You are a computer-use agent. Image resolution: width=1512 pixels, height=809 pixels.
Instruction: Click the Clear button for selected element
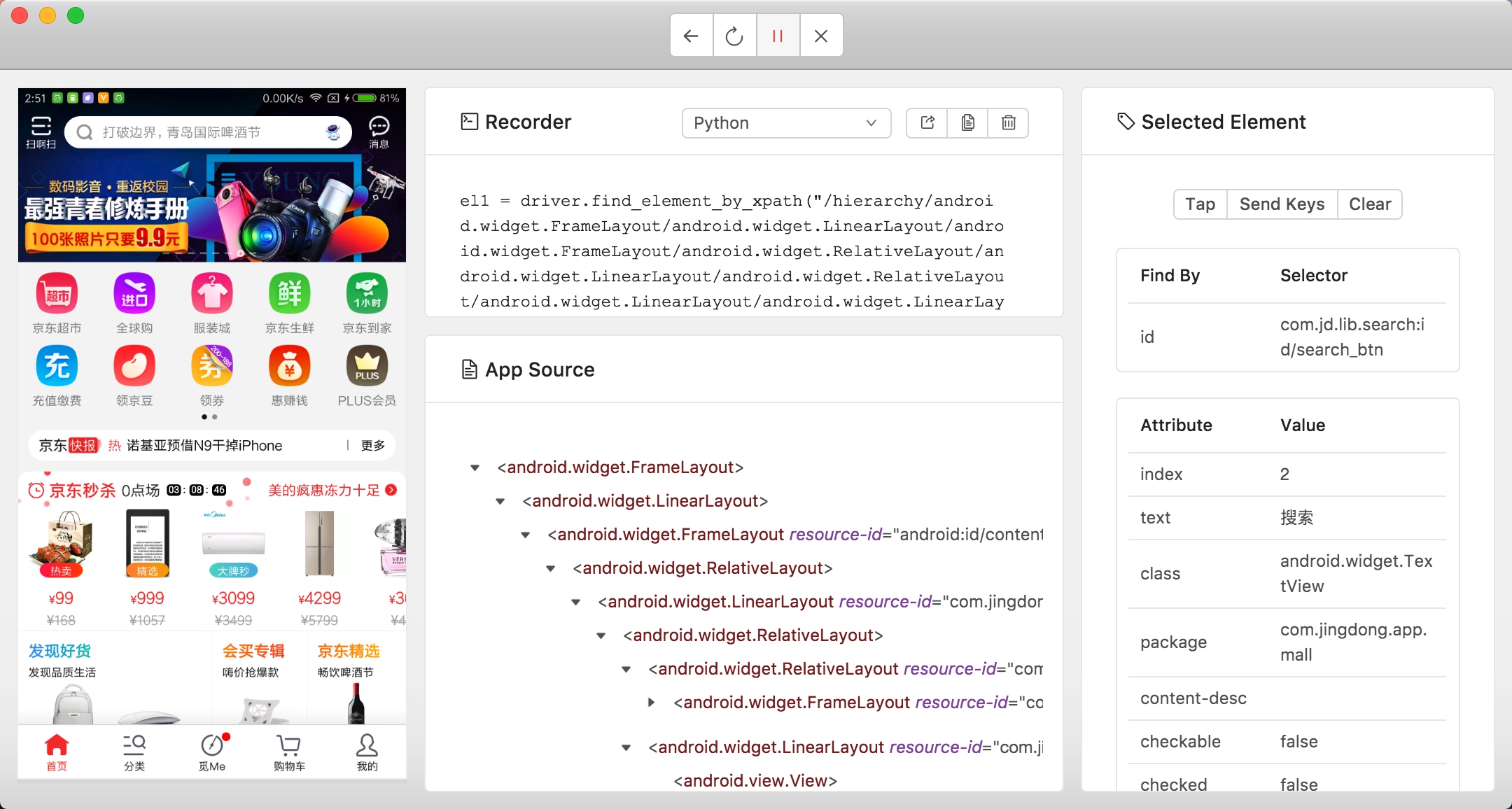click(x=1369, y=204)
